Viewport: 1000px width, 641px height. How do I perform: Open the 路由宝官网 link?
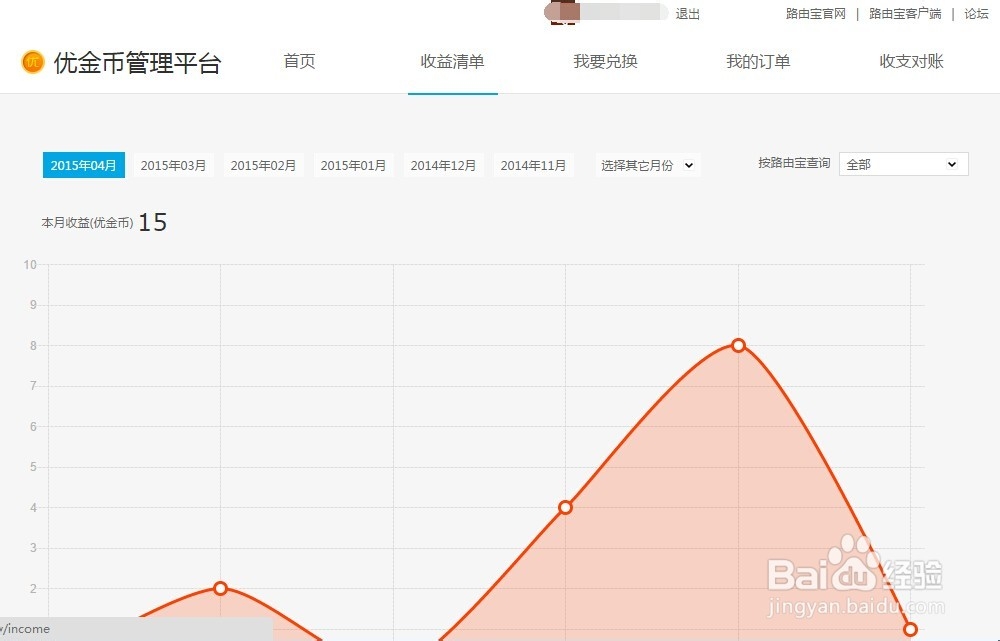tap(816, 14)
